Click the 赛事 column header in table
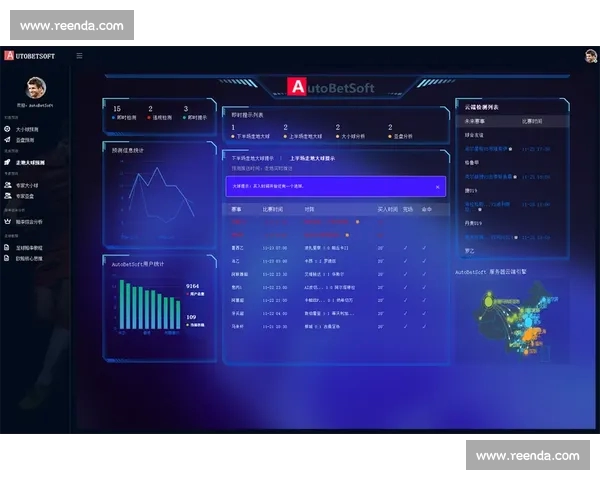 click(237, 210)
